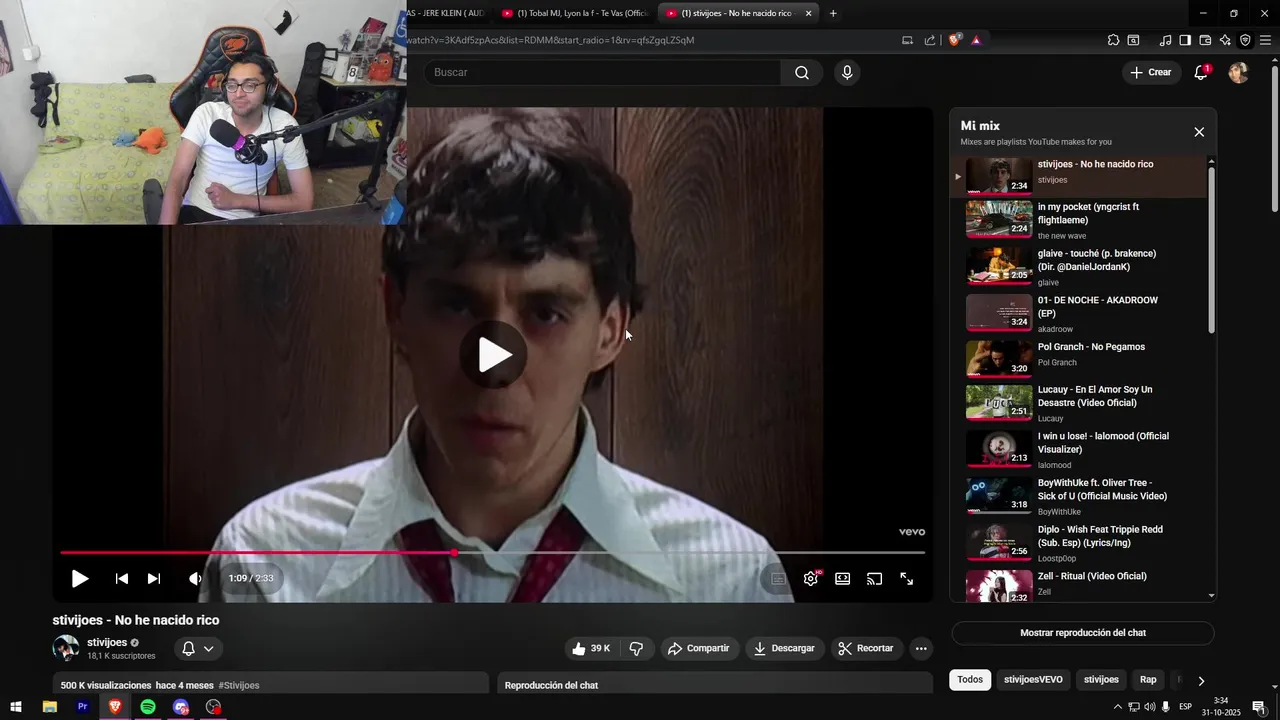Screen dimensions: 1280x720
Task: Click the Brave Shields lion icon
Action: pyautogui.click(x=955, y=40)
